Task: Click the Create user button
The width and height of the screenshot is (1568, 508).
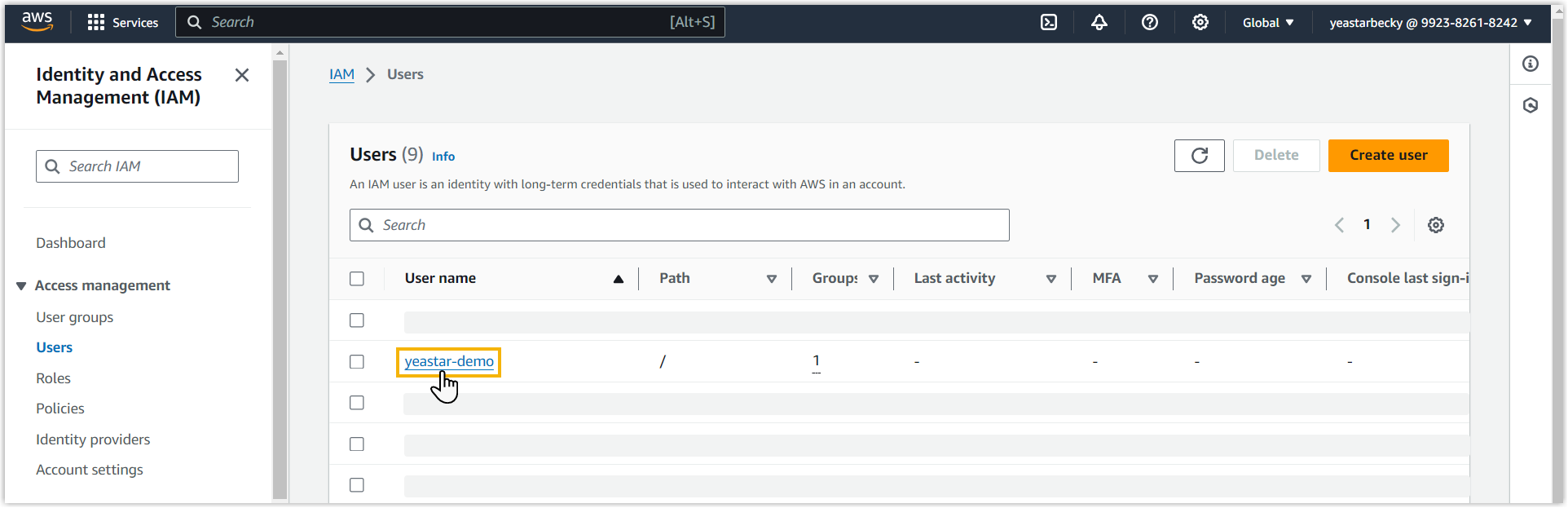Action: tap(1388, 156)
